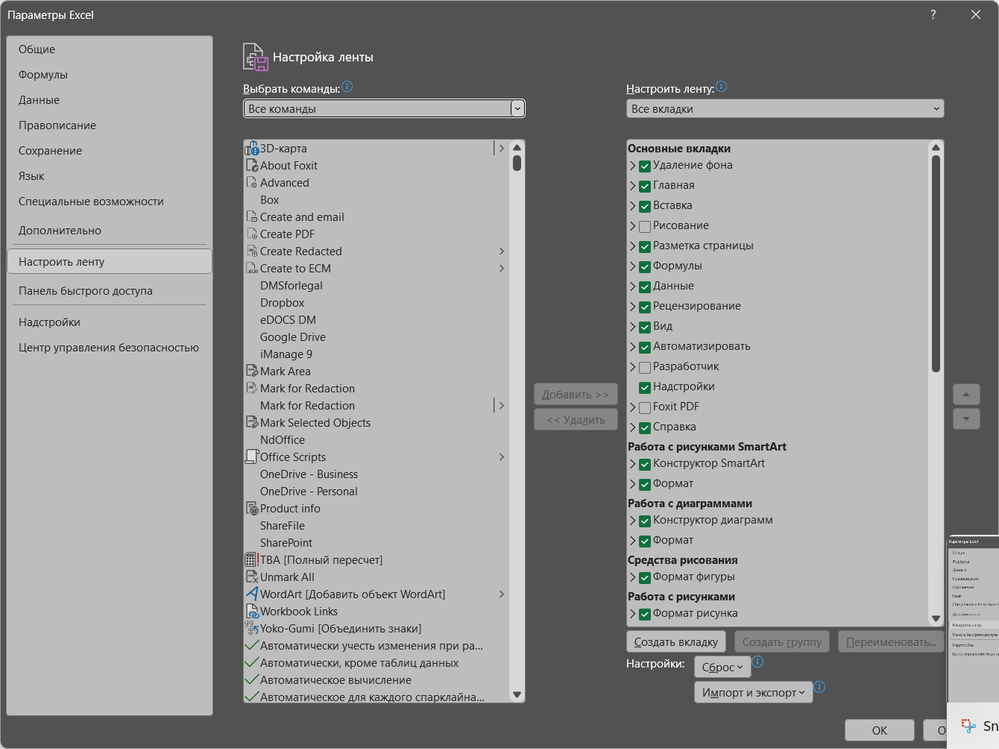Click the << Удалить button
This screenshot has height=749, width=999.
(576, 420)
